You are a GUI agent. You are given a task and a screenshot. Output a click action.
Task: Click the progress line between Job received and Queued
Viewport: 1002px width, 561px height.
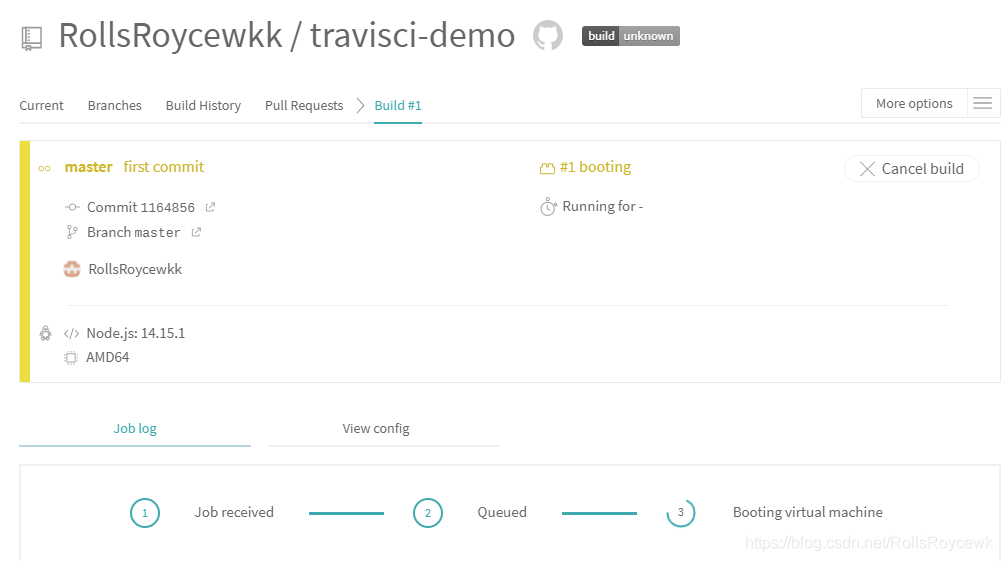[346, 513]
